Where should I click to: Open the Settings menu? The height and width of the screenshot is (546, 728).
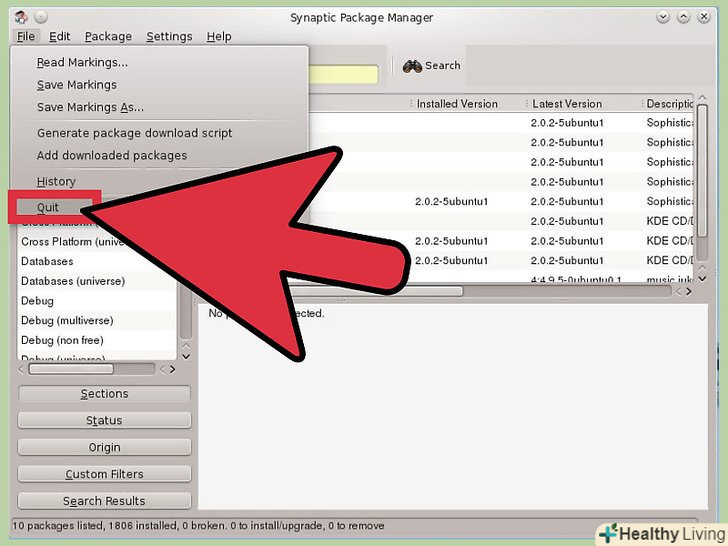pos(169,36)
